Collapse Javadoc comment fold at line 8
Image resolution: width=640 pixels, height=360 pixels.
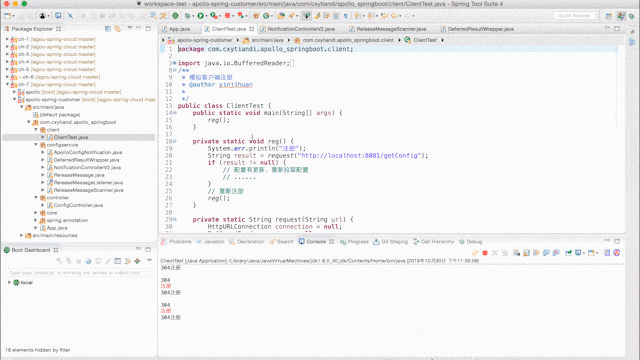[x=175, y=70]
